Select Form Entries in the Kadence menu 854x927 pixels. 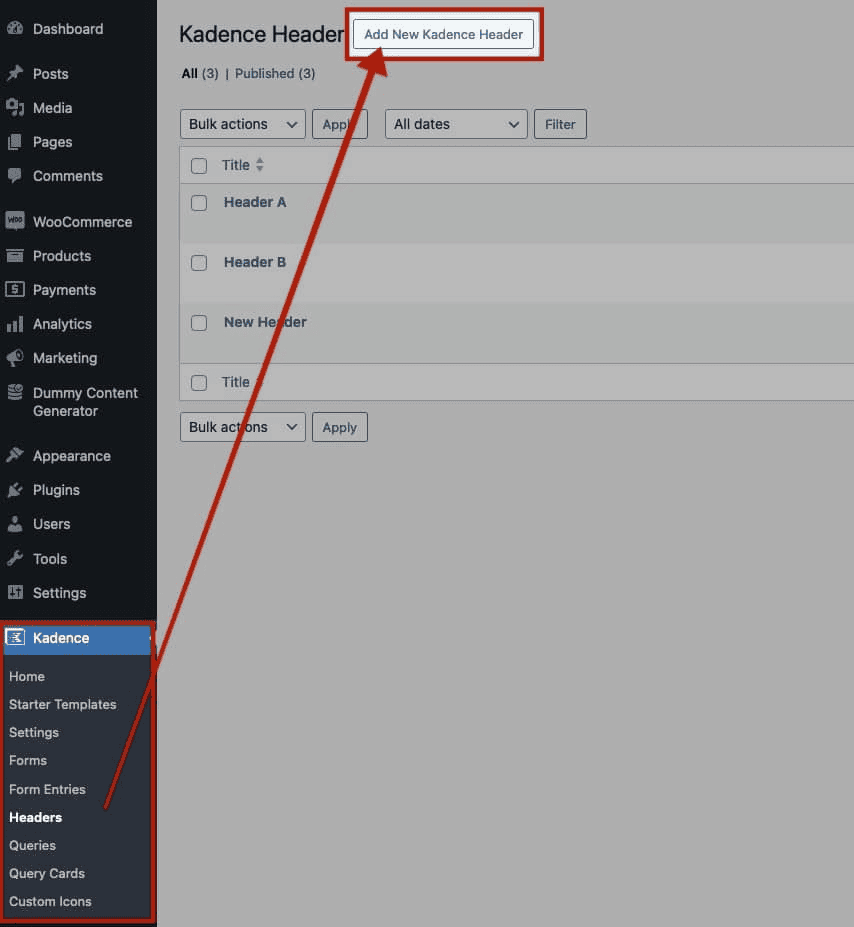[47, 789]
